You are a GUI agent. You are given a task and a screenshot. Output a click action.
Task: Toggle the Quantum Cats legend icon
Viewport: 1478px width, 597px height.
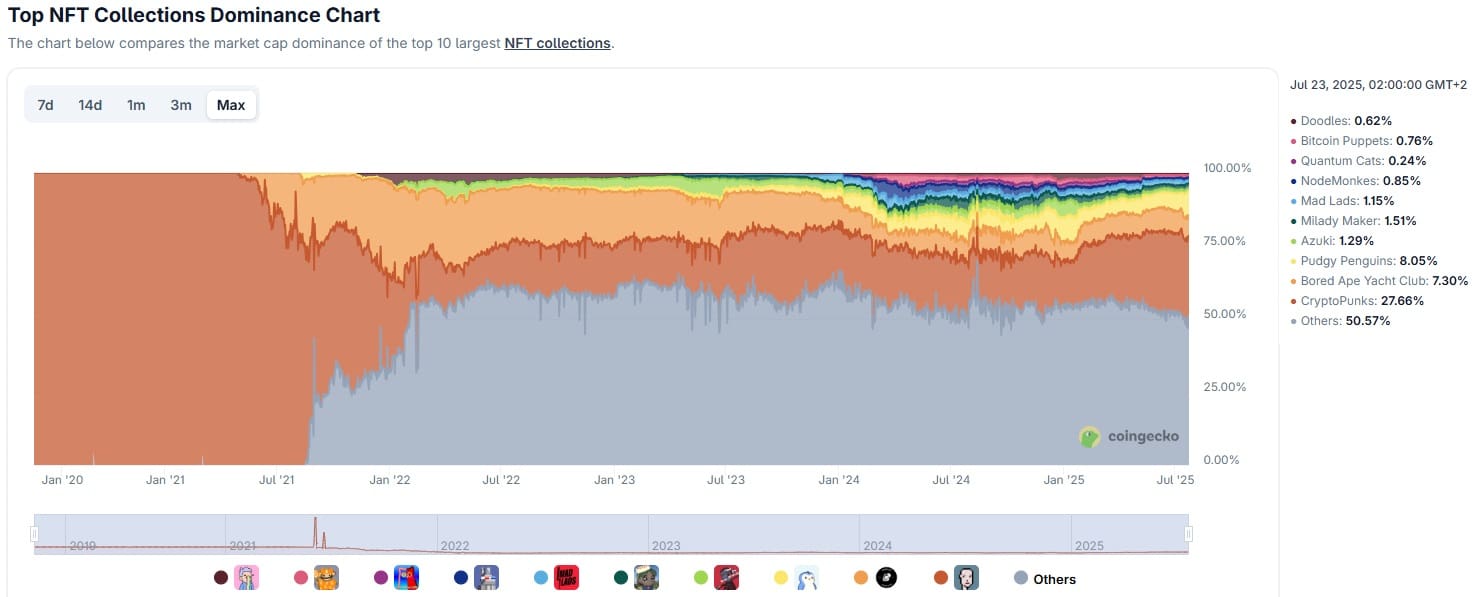point(407,578)
